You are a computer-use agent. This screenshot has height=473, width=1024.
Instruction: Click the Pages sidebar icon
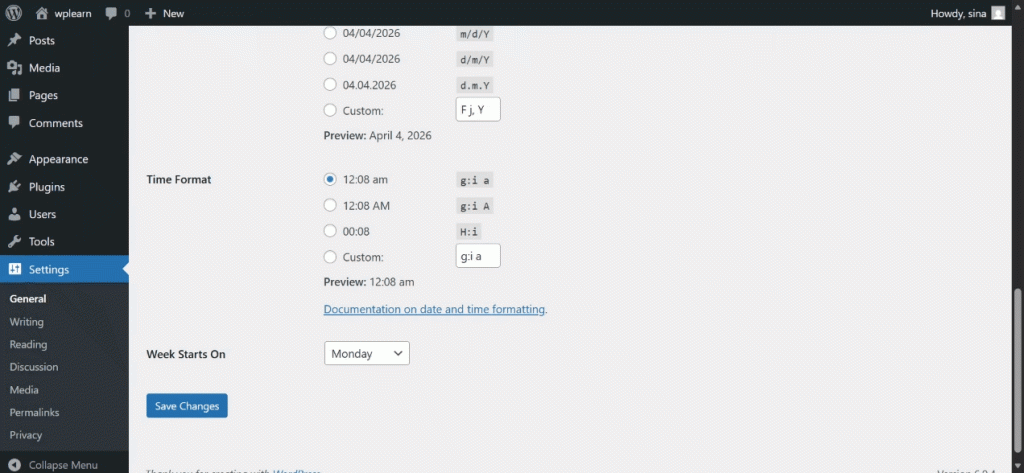14,95
